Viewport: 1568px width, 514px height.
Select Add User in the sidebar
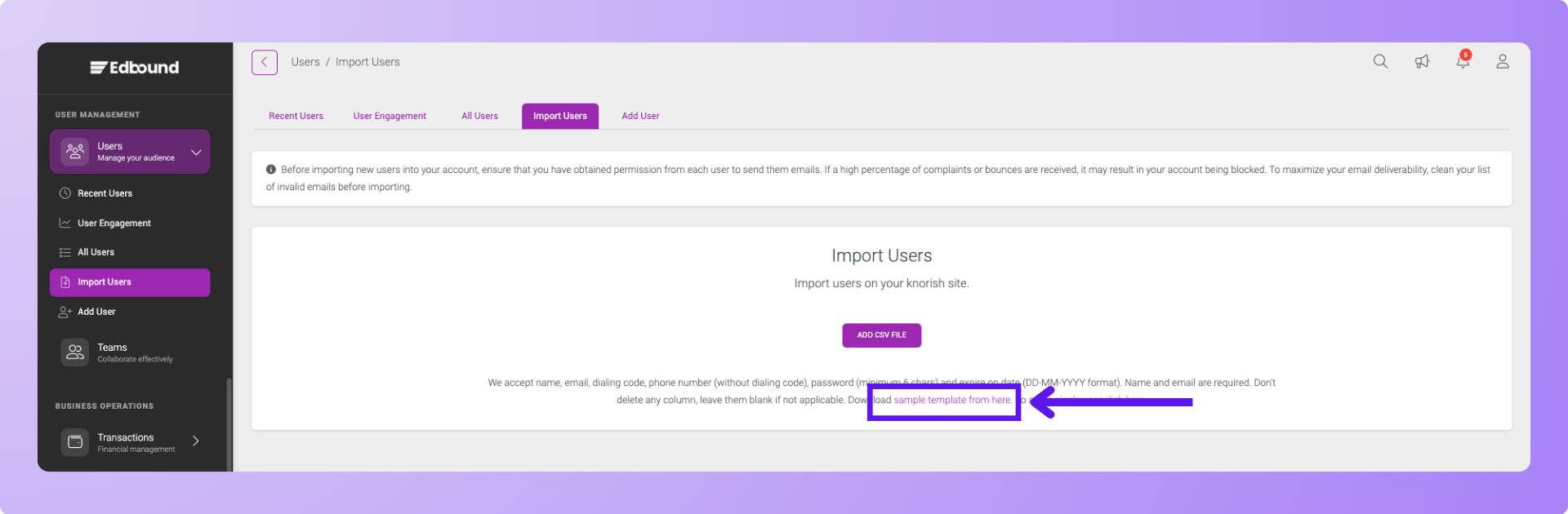(96, 312)
